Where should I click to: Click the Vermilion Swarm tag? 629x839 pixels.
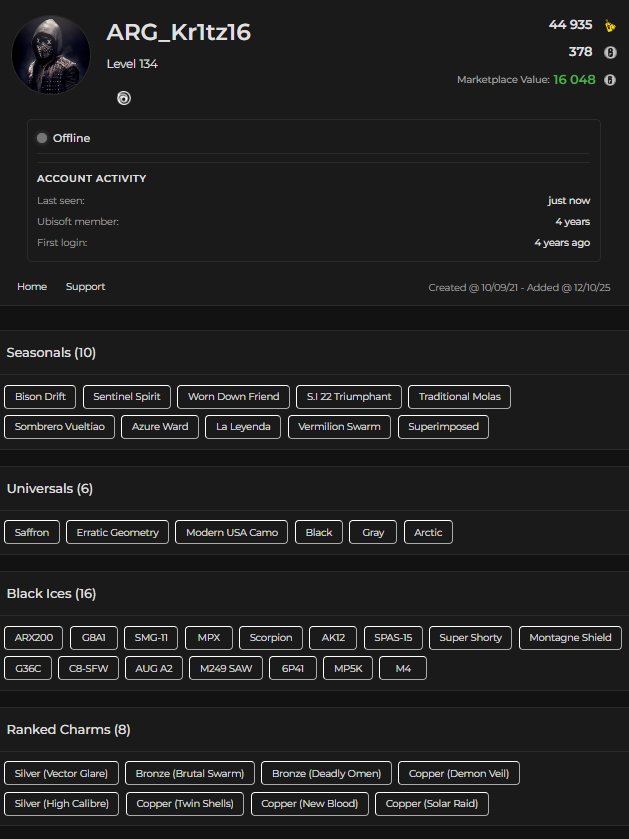339,426
